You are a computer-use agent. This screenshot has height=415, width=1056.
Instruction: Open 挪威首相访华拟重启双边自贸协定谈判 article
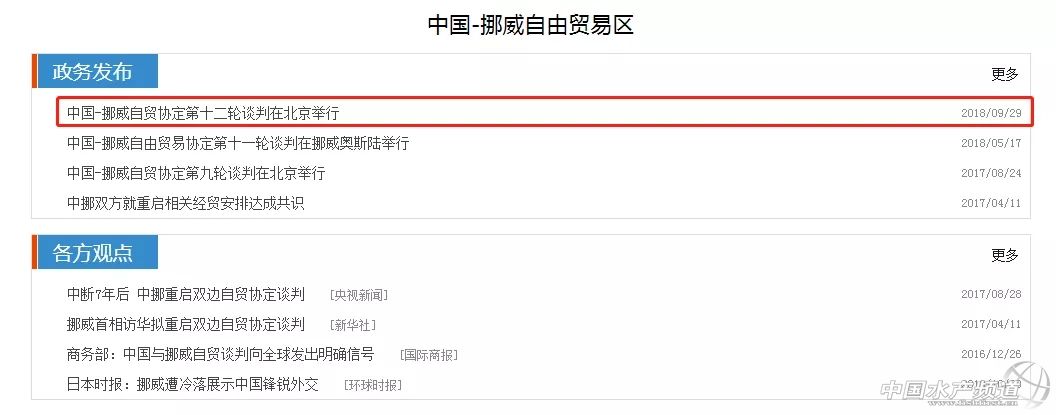[185, 324]
